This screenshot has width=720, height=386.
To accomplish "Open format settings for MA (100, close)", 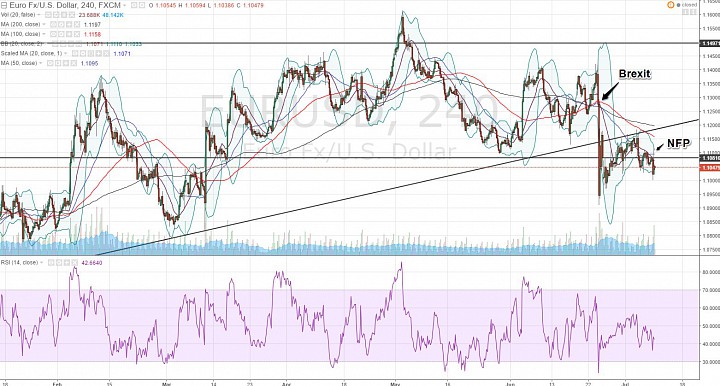I will [61, 34].
